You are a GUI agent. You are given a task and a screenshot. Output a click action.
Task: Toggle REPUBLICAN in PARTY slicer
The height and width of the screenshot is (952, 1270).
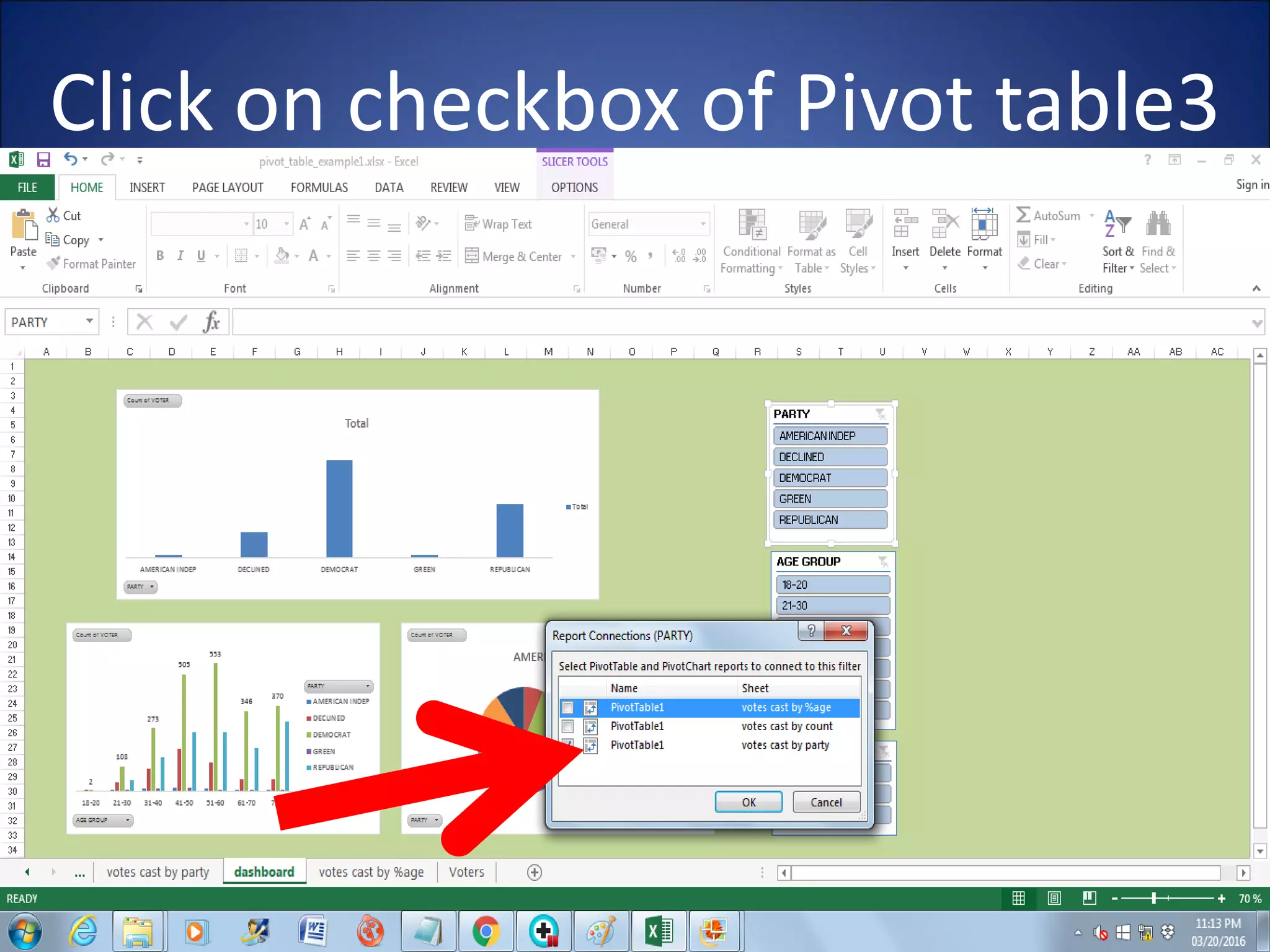click(830, 519)
